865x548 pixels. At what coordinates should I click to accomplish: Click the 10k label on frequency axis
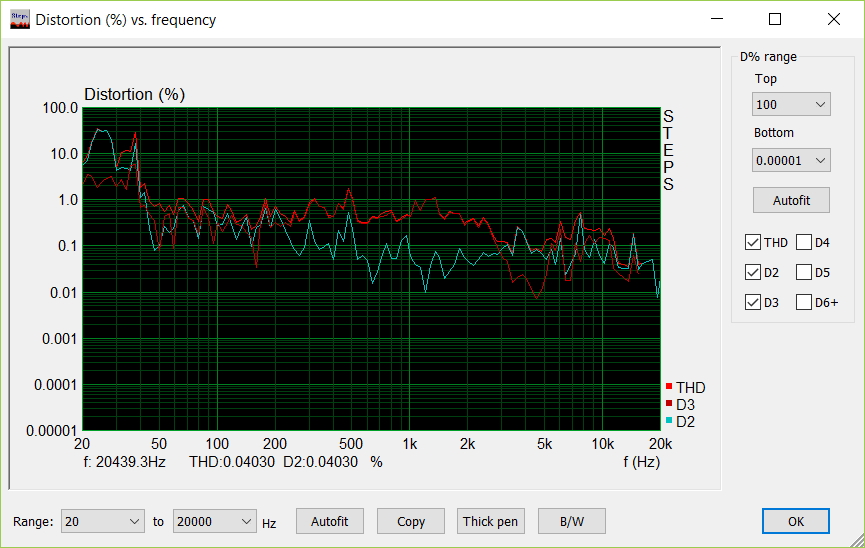[x=602, y=444]
